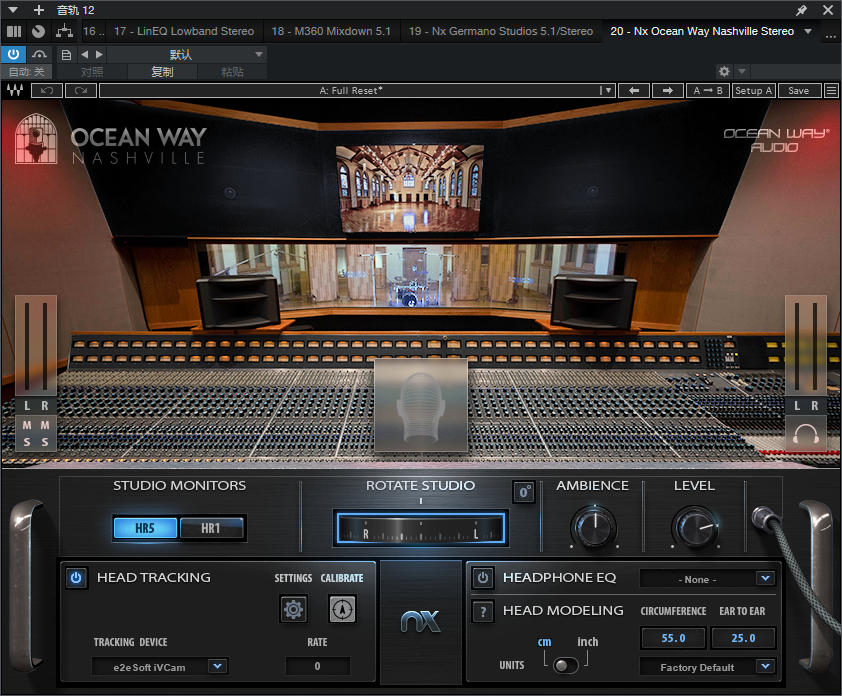The height and width of the screenshot is (696, 842).
Task: Click the 粘贴 paste button
Action: [x=233, y=72]
